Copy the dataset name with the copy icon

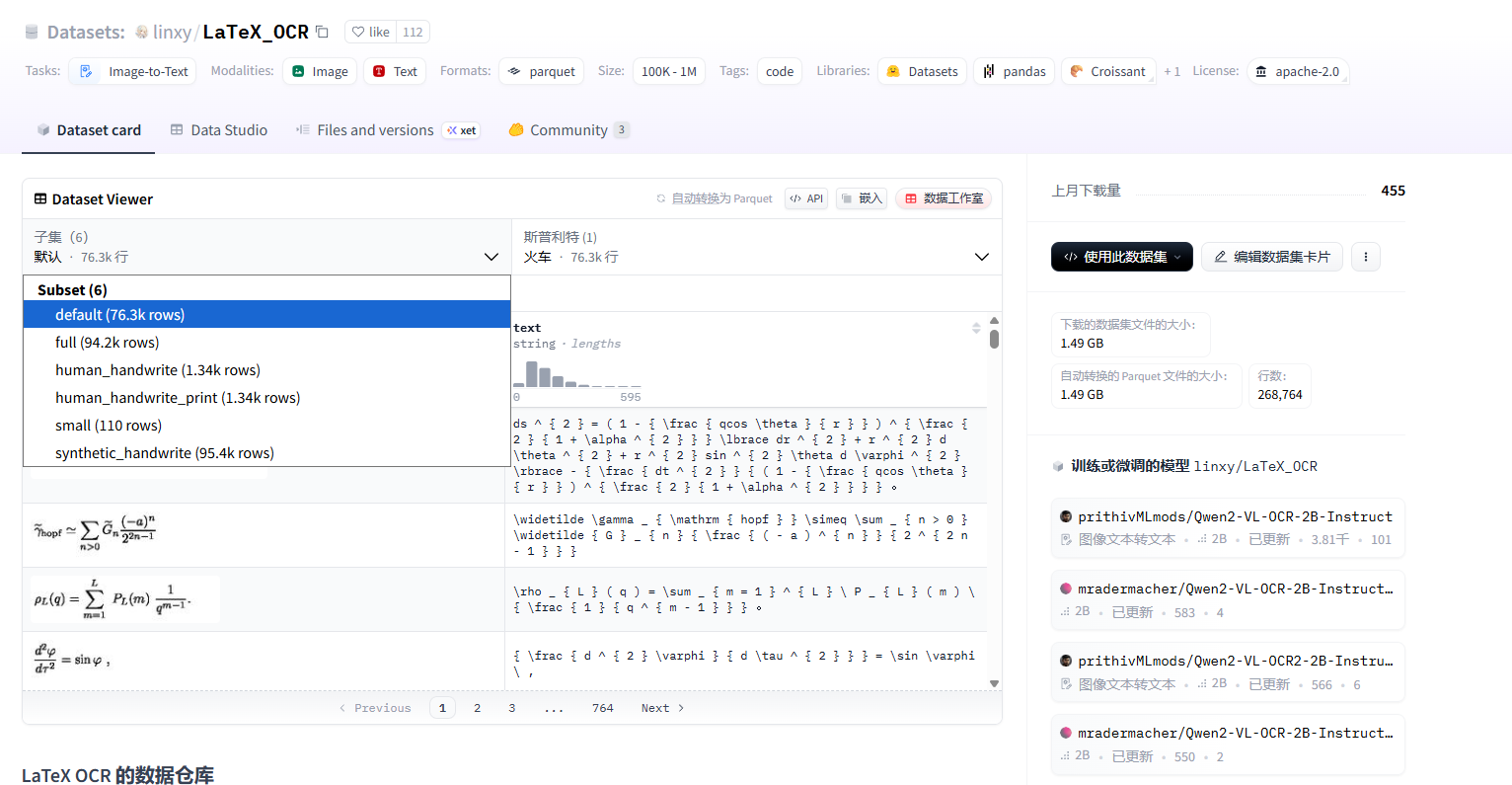click(x=322, y=32)
